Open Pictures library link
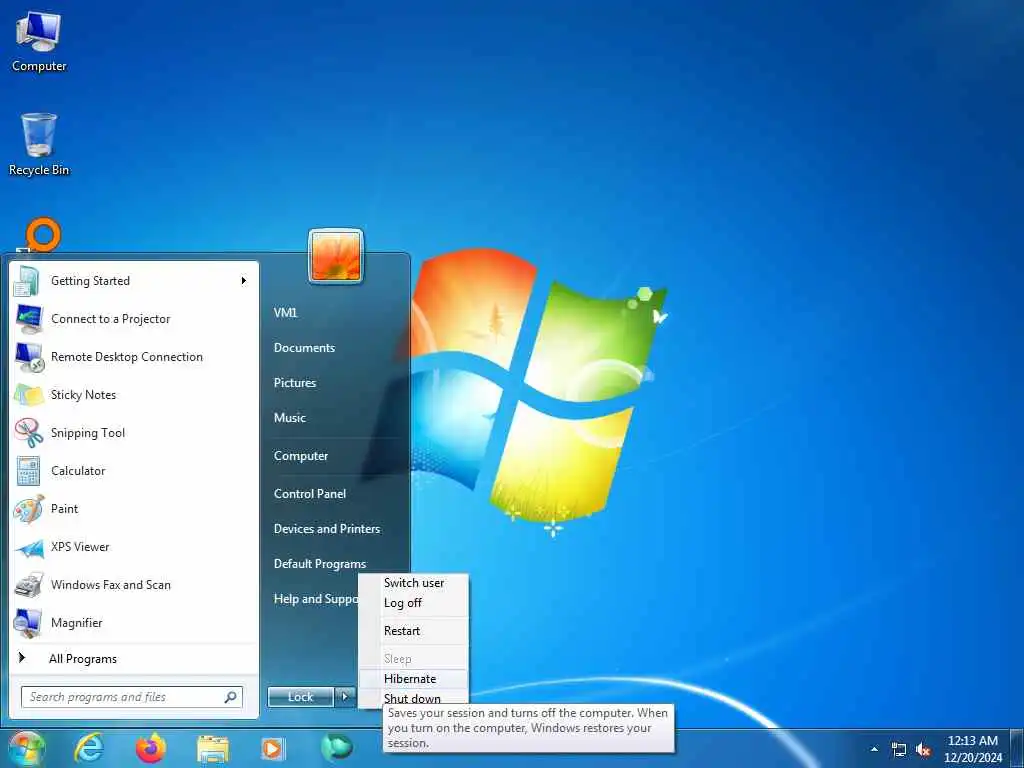 tap(295, 383)
